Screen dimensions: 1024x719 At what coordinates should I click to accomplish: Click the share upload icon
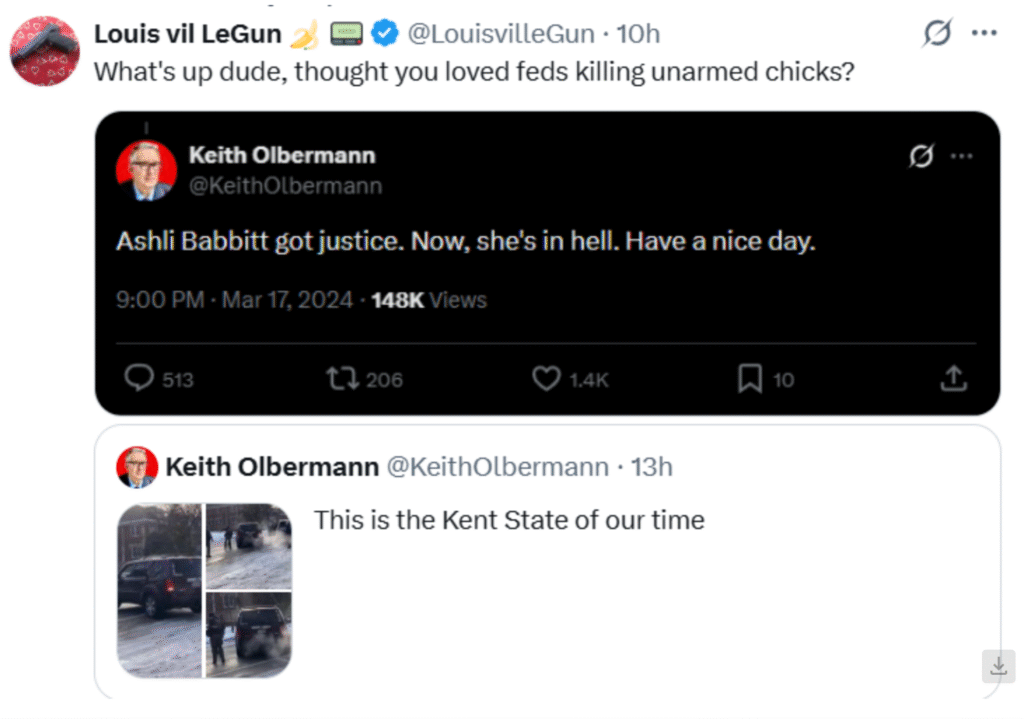953,378
